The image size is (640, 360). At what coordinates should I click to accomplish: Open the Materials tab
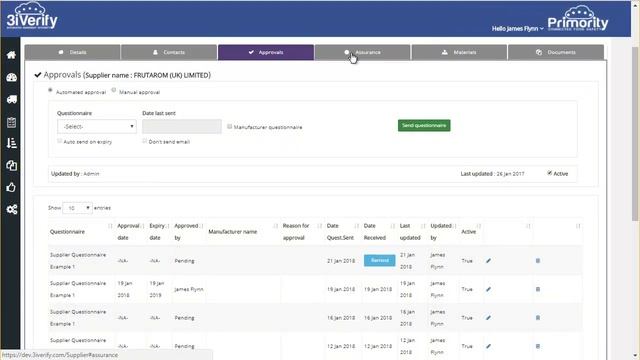point(459,52)
